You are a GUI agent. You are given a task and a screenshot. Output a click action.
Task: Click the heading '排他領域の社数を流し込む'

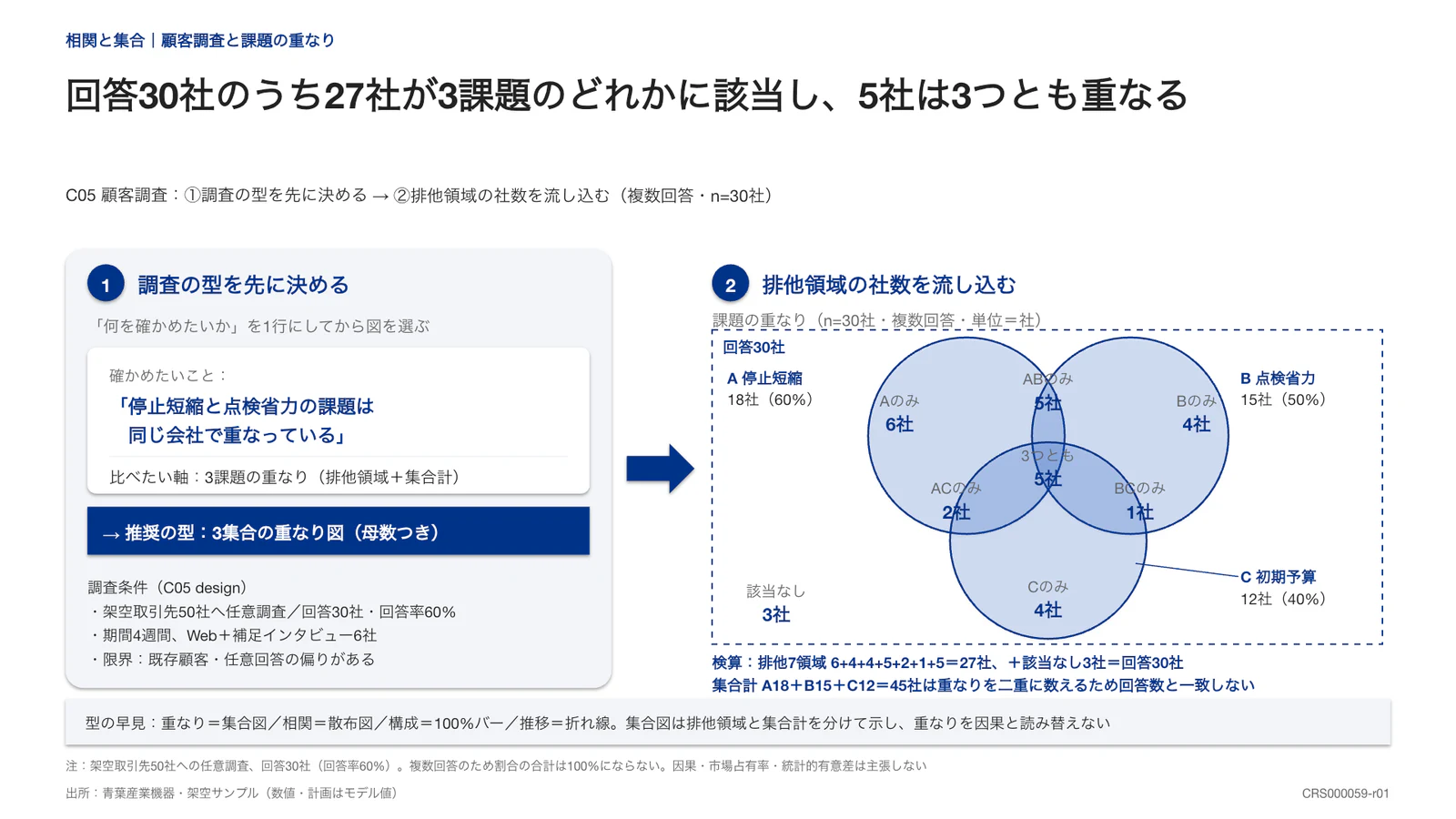tap(888, 285)
